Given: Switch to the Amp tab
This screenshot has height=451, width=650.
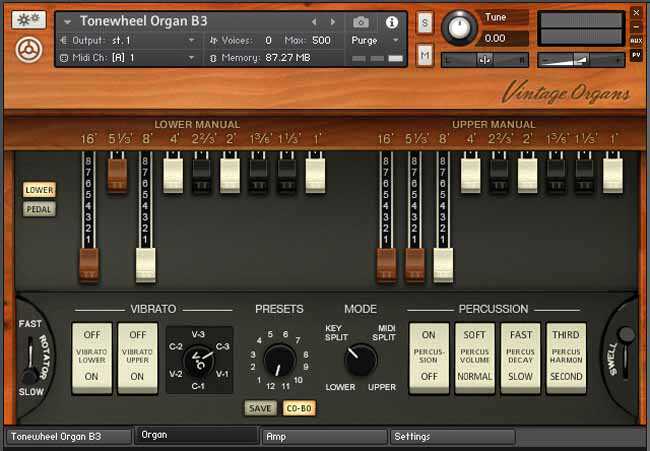Looking at the screenshot, I should pos(325,436).
